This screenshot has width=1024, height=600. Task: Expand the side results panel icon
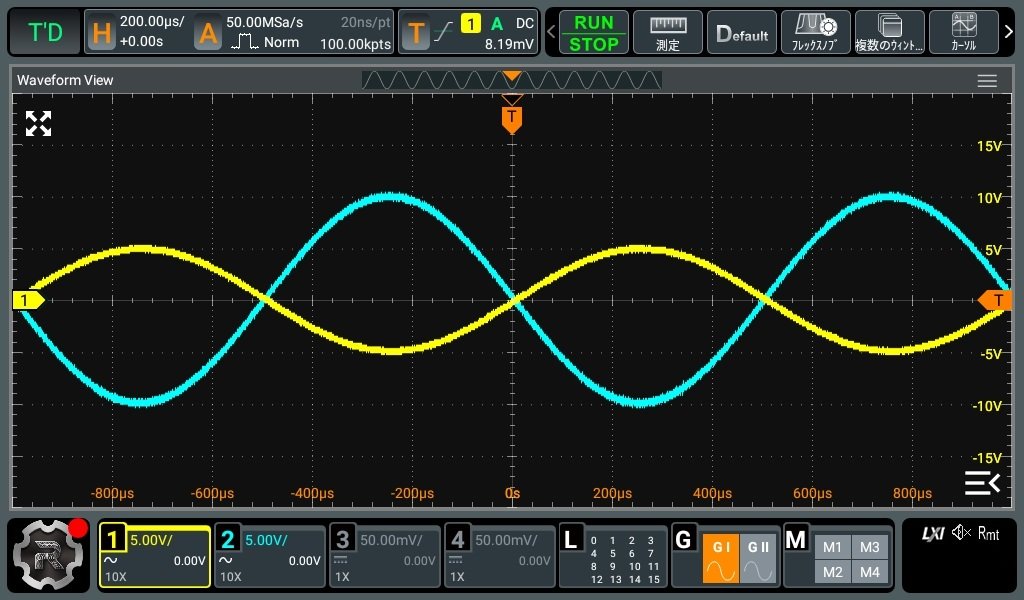tap(982, 482)
